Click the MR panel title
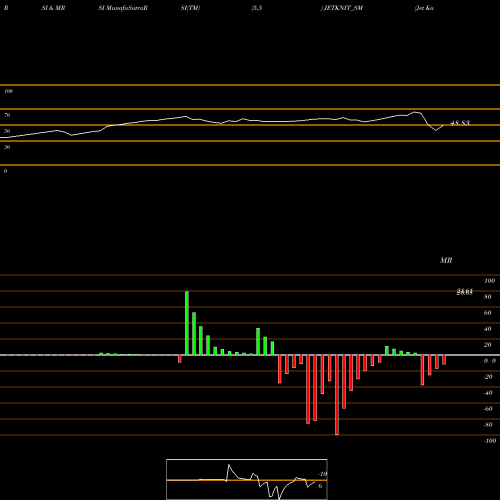This screenshot has height=500, width=500. pos(446,260)
